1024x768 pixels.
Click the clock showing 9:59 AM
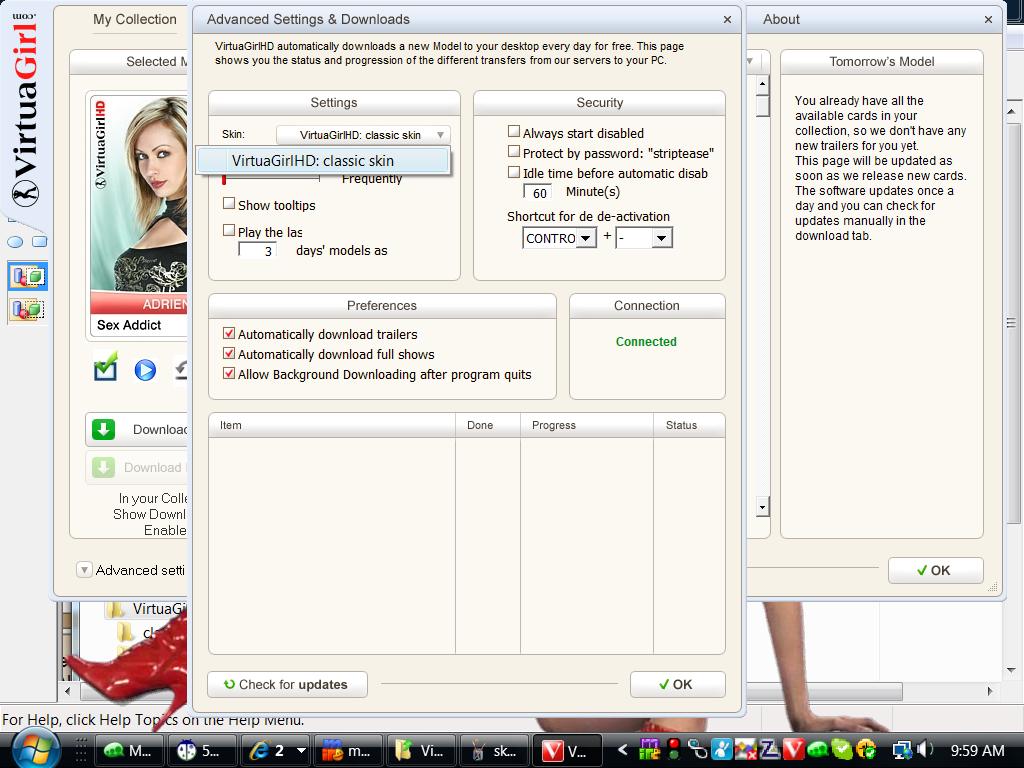click(x=978, y=750)
